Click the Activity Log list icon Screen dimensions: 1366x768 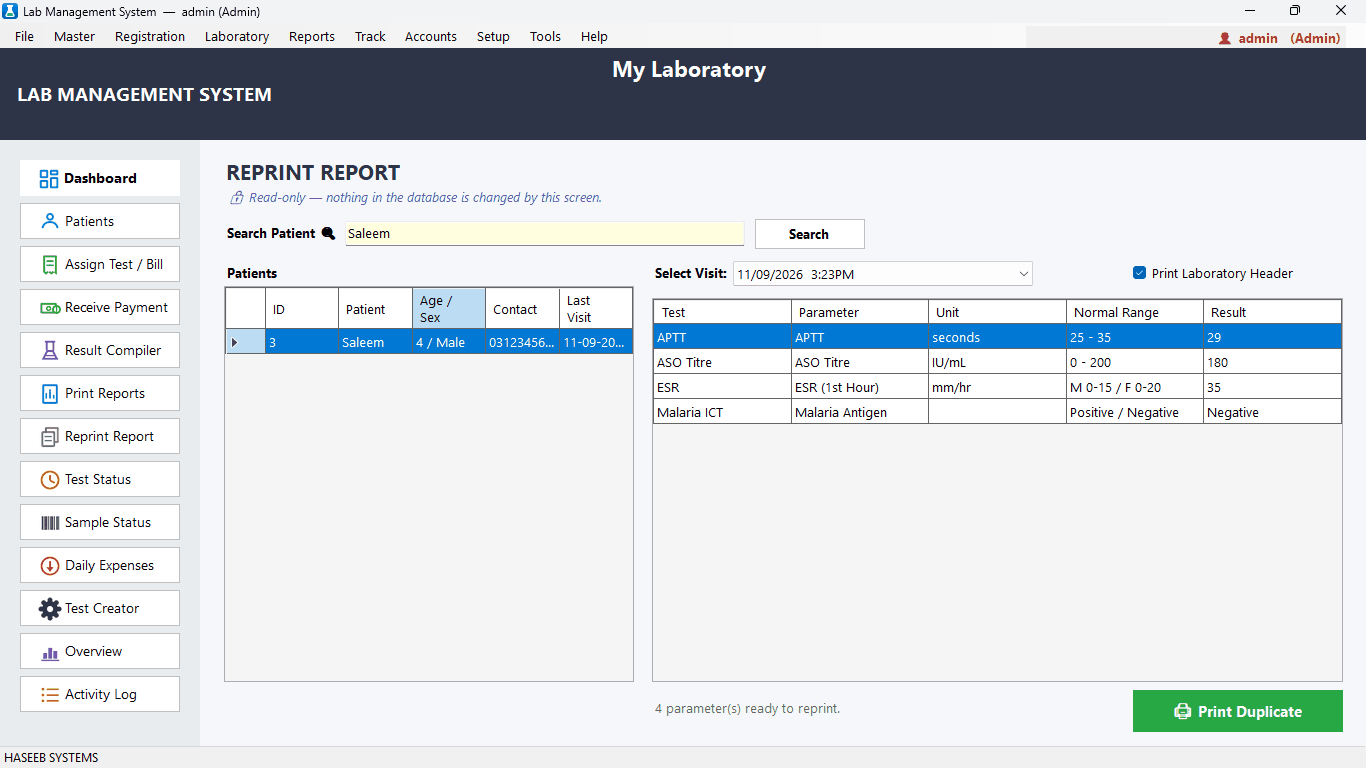click(49, 694)
